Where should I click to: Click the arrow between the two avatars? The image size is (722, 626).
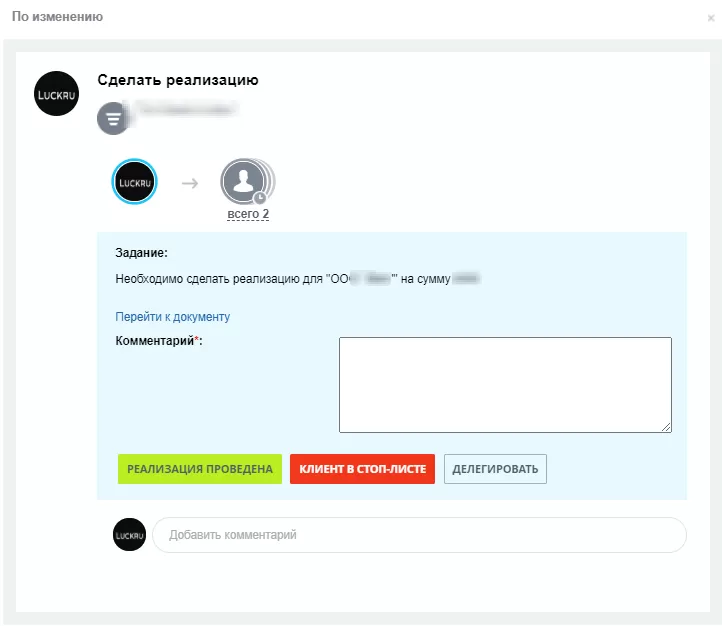point(189,183)
